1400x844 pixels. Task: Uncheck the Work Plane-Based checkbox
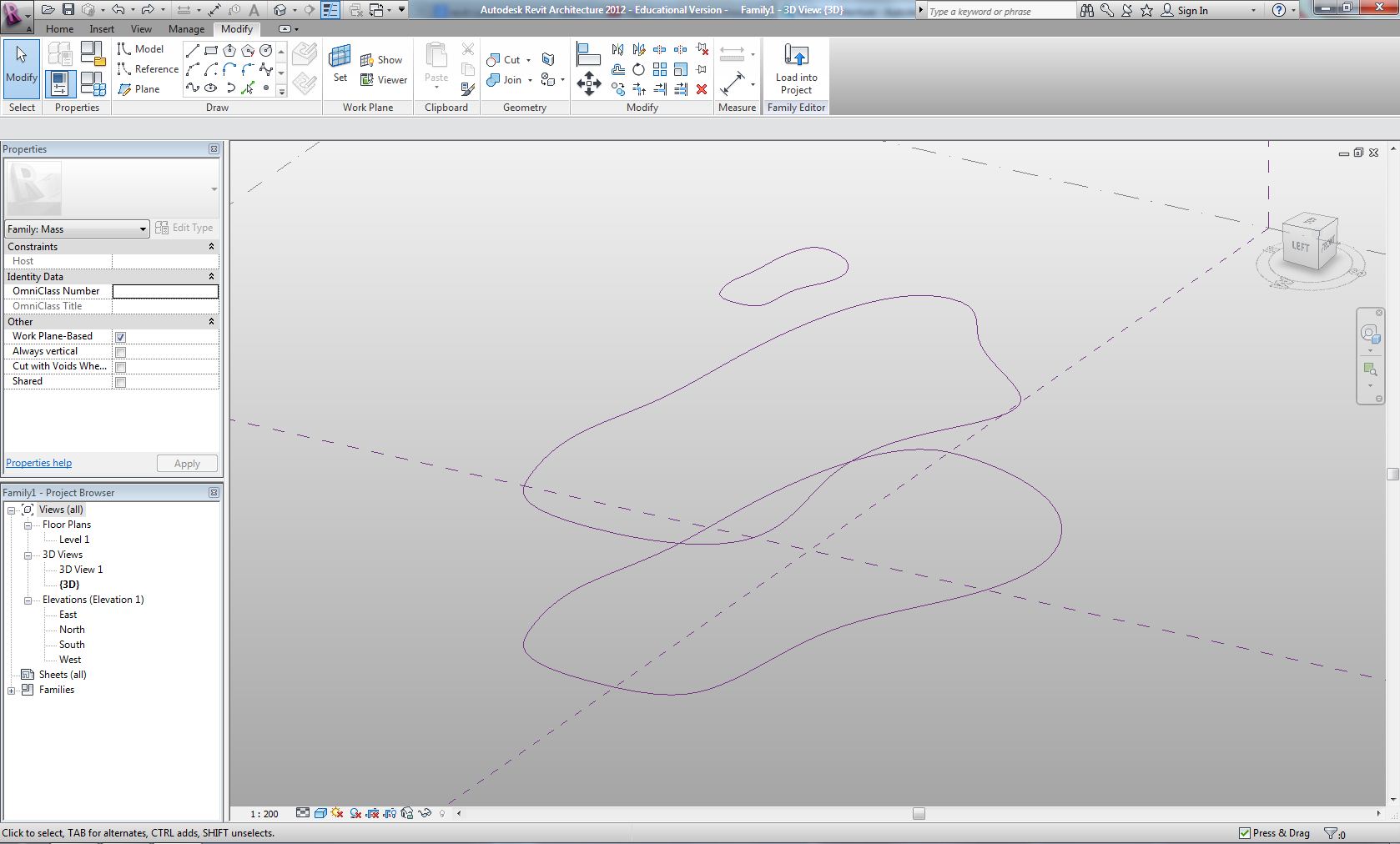pos(121,337)
